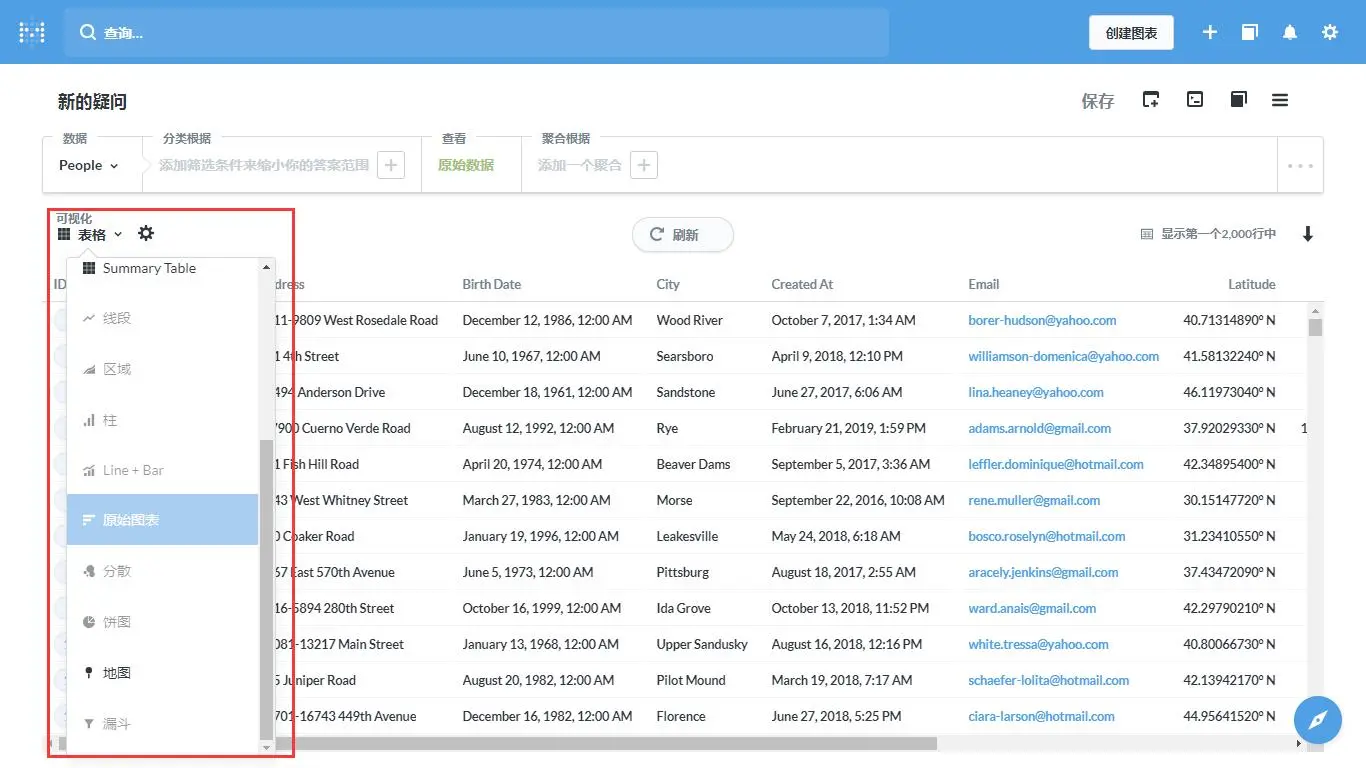Add a filter with the plus button
Viewport: 1366px width, 768px height.
(391, 165)
